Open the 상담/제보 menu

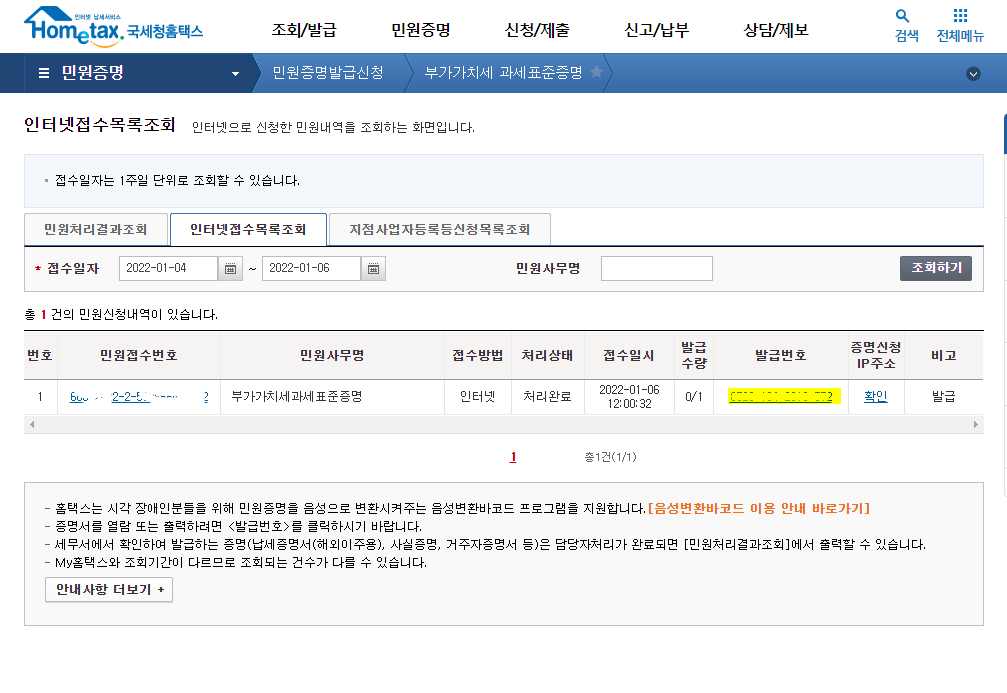[x=776, y=30]
